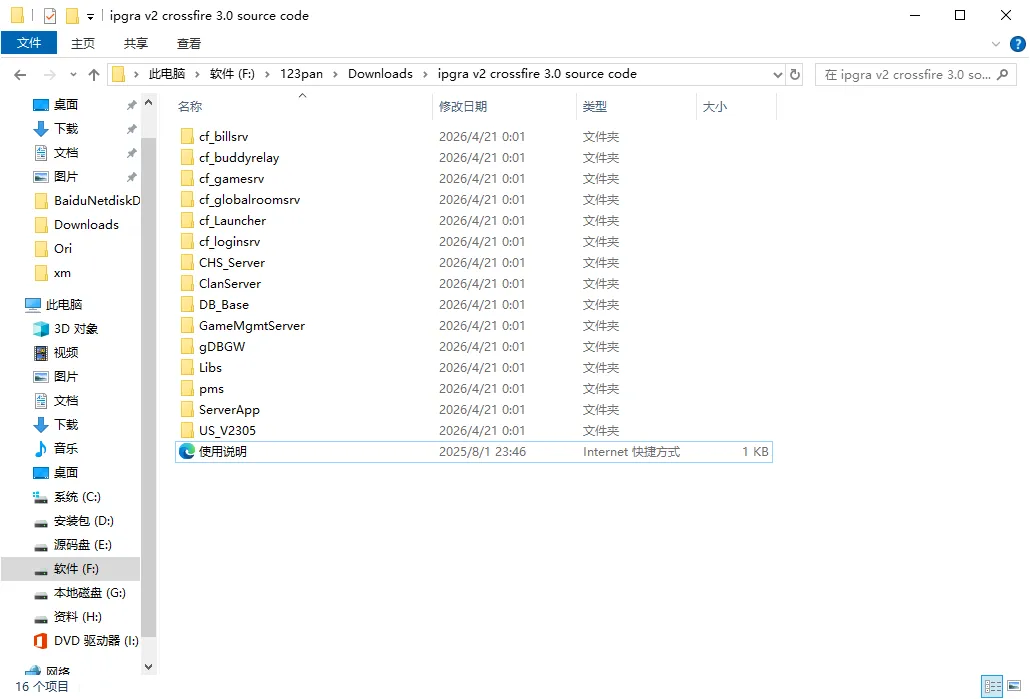
Task: Navigate up one folder level with the up arrow
Action: [x=93, y=73]
